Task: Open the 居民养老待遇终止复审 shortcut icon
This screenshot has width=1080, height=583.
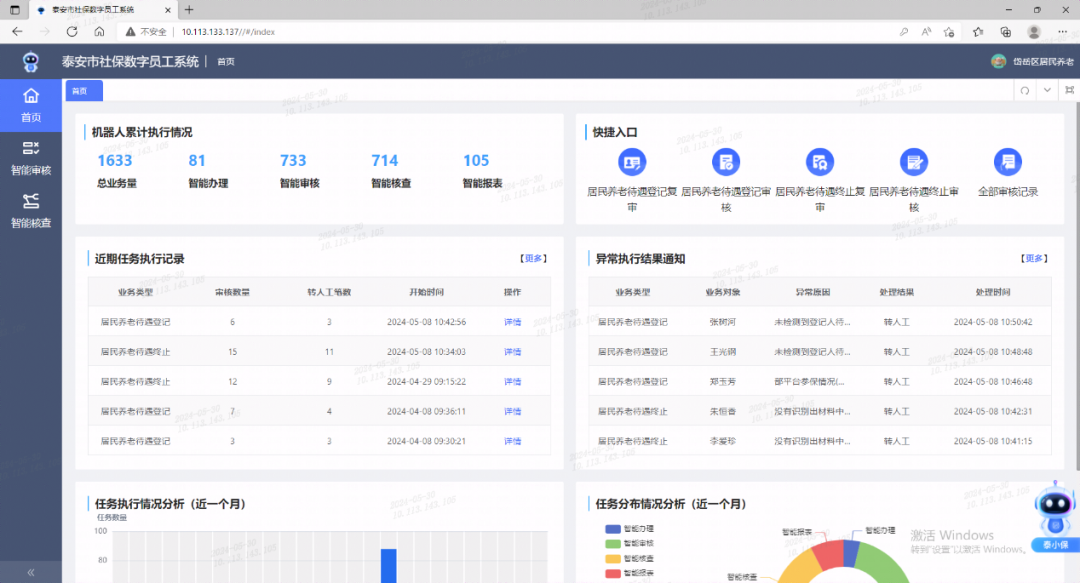Action: tap(820, 163)
